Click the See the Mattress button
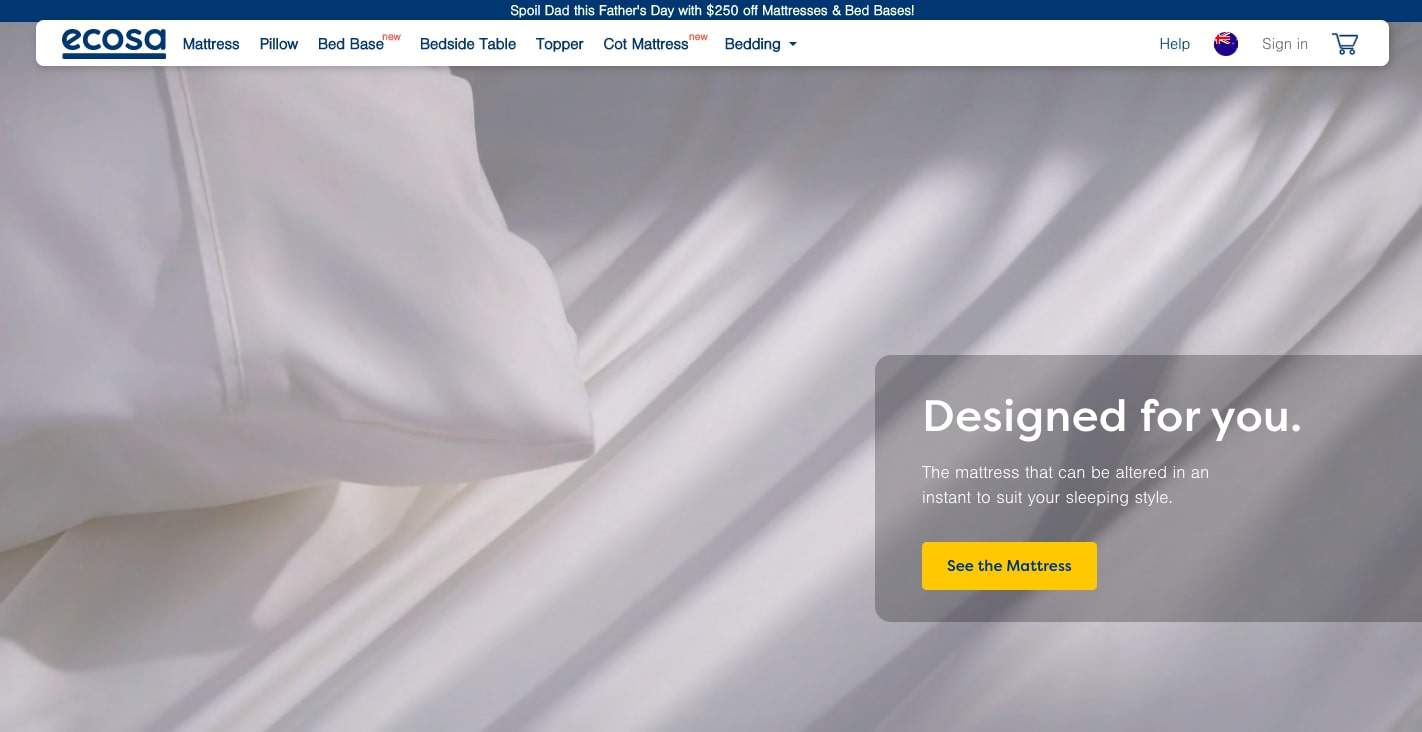1422x732 pixels. [x=1009, y=566]
